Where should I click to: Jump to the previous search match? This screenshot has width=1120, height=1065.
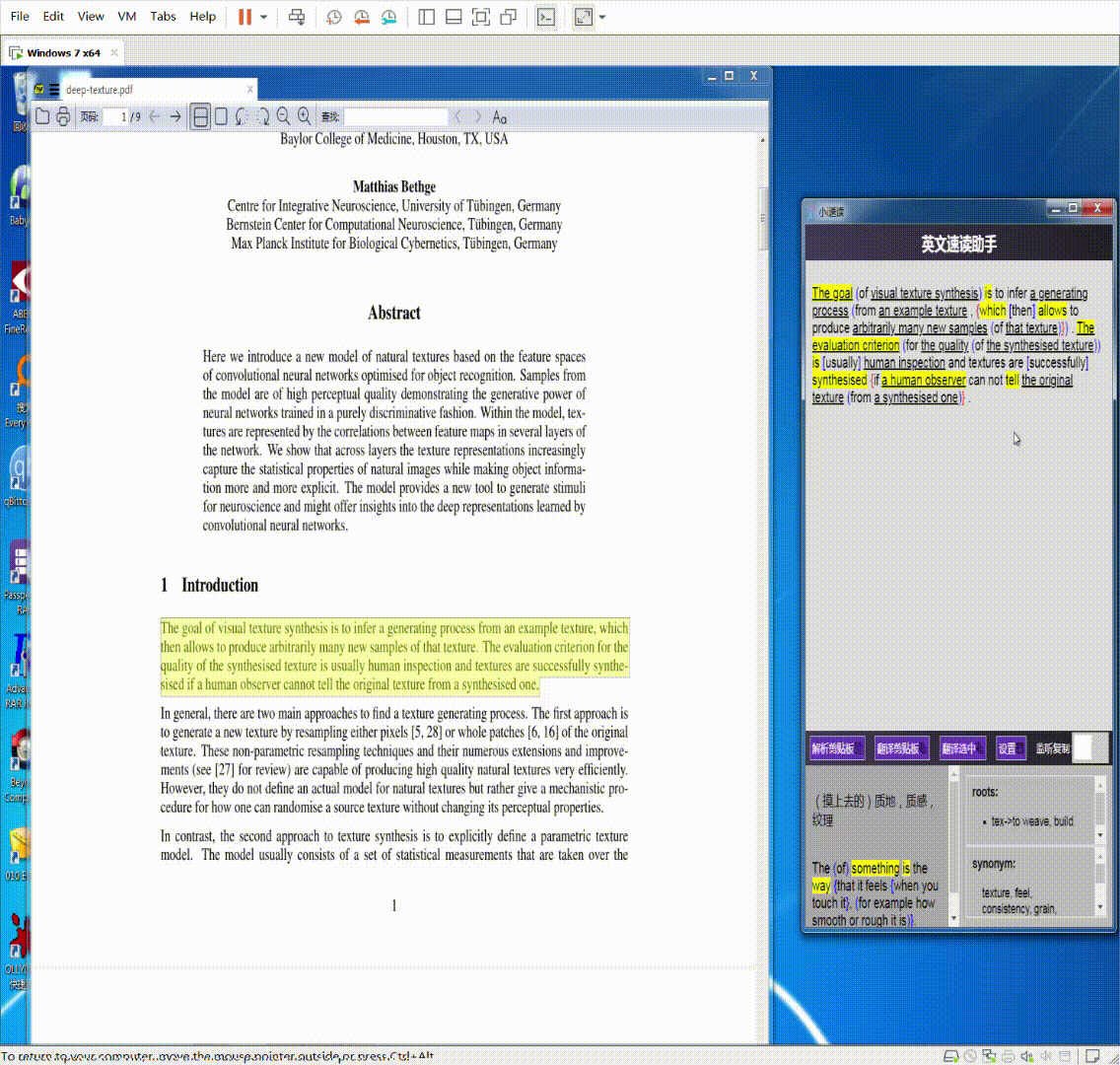(457, 116)
